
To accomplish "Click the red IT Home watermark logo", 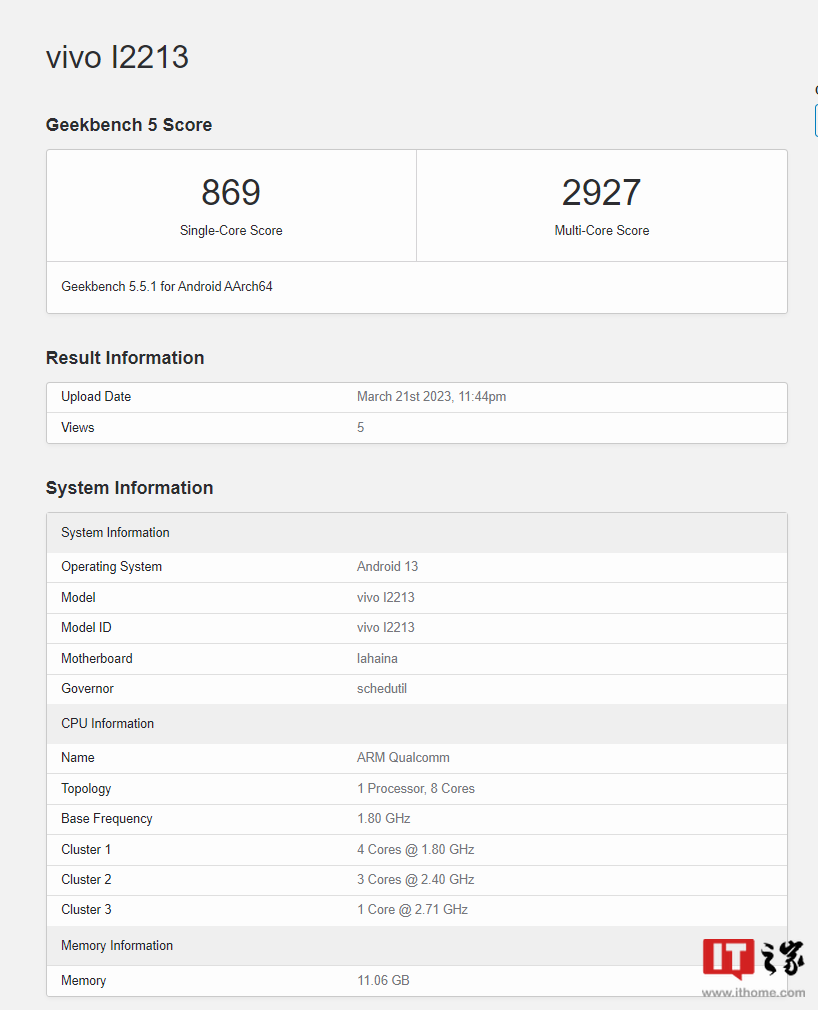I will (728, 959).
